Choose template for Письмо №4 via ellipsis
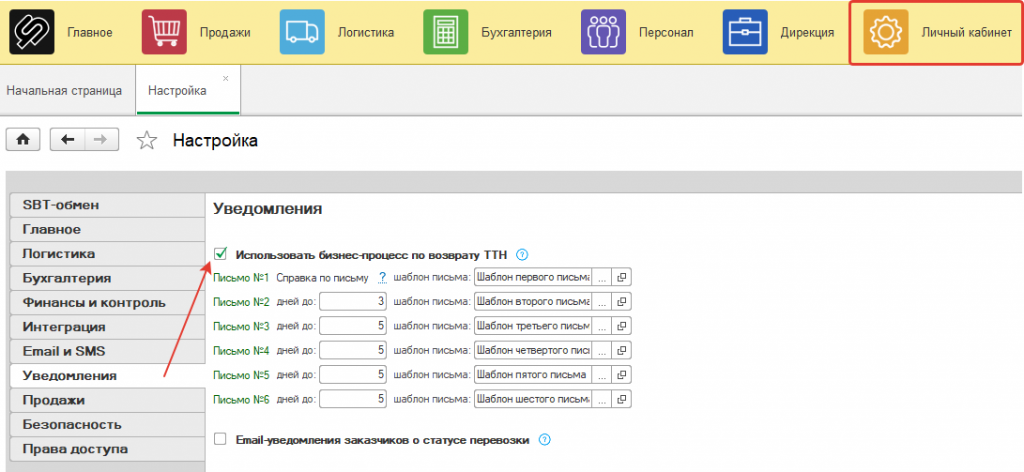Screen dimensions: 1024x472 (x=601, y=350)
